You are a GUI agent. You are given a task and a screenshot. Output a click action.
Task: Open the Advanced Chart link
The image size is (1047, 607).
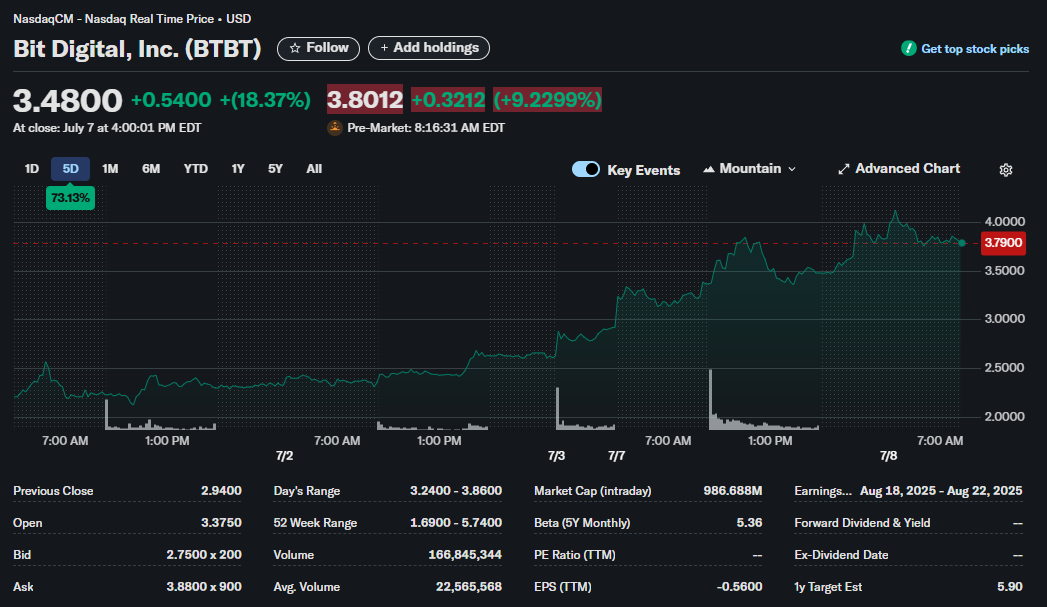click(x=899, y=169)
